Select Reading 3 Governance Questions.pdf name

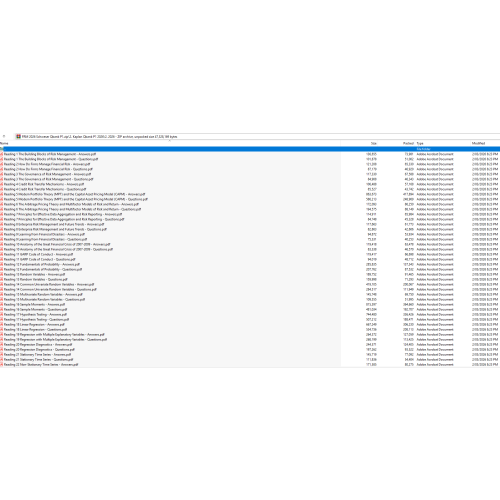click(48, 179)
